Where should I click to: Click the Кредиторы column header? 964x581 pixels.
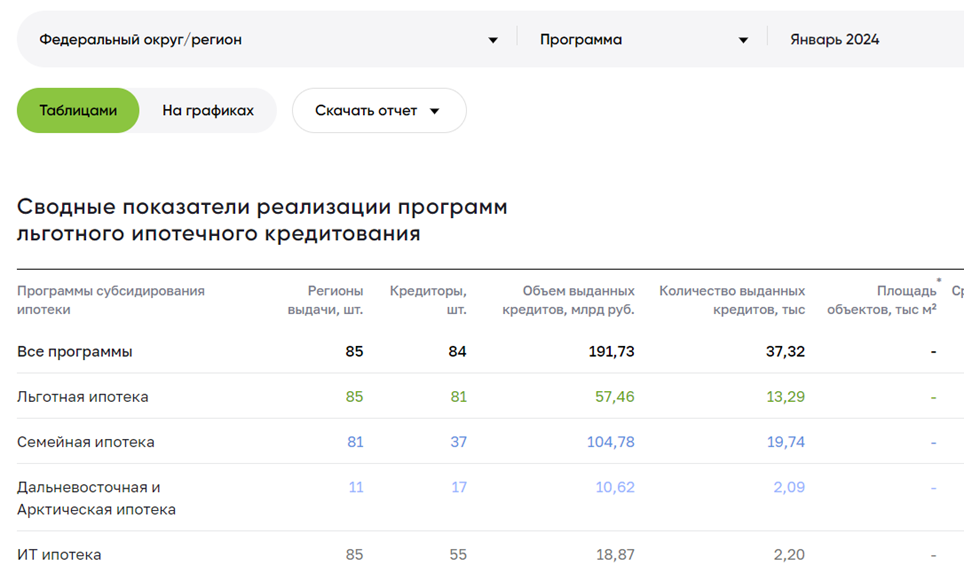coord(428,300)
